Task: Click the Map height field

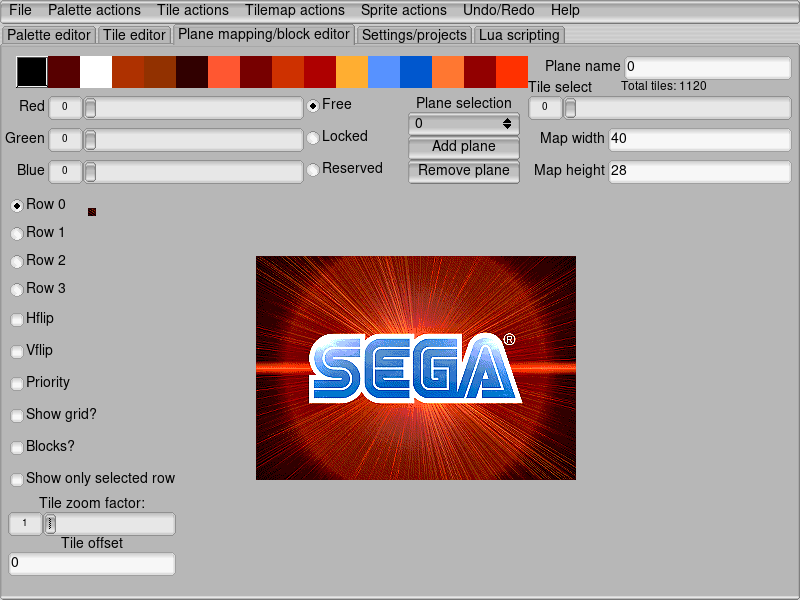Action: (x=700, y=171)
